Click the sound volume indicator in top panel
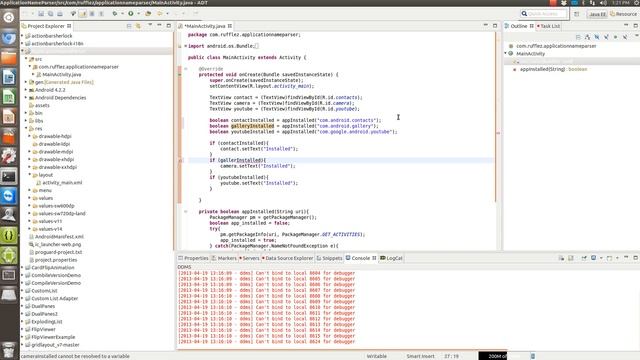This screenshot has width=640, height=360. tap(603, 3)
